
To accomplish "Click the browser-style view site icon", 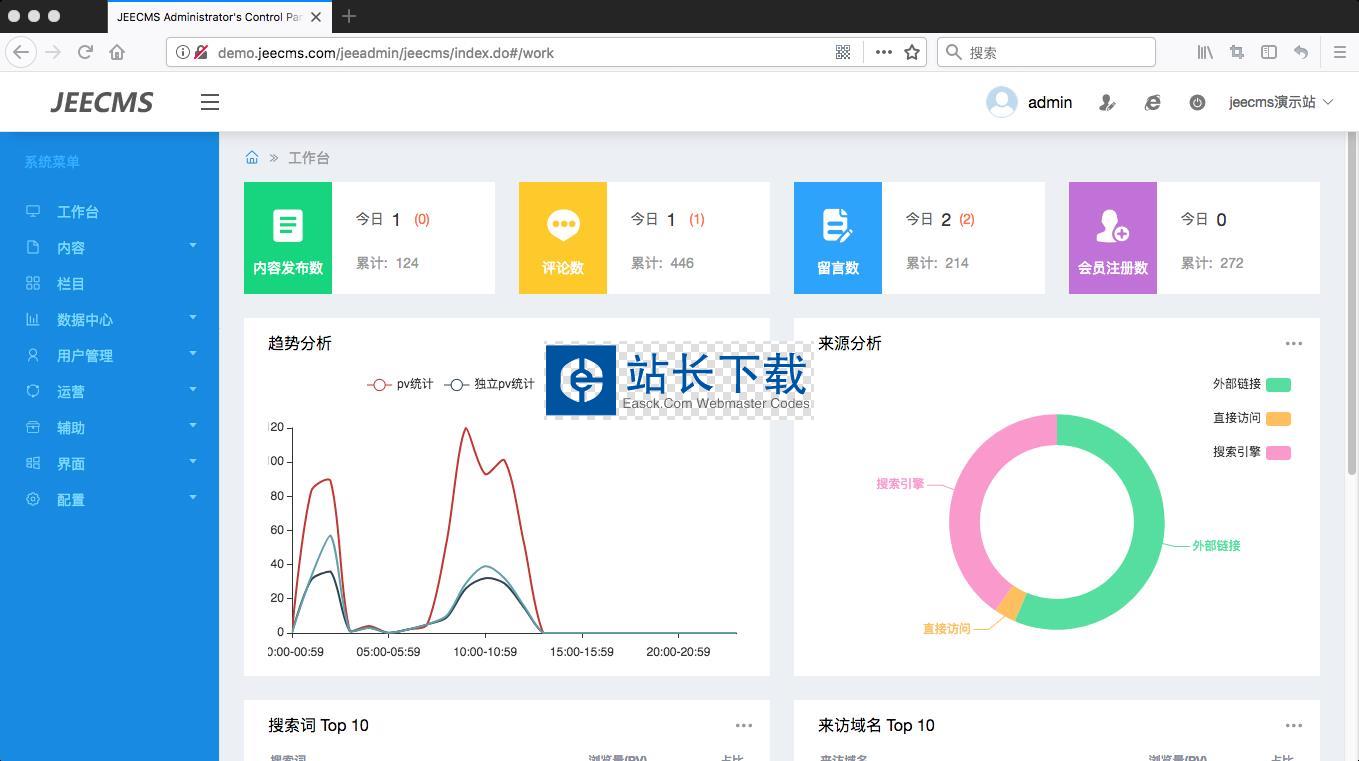I will point(1153,102).
